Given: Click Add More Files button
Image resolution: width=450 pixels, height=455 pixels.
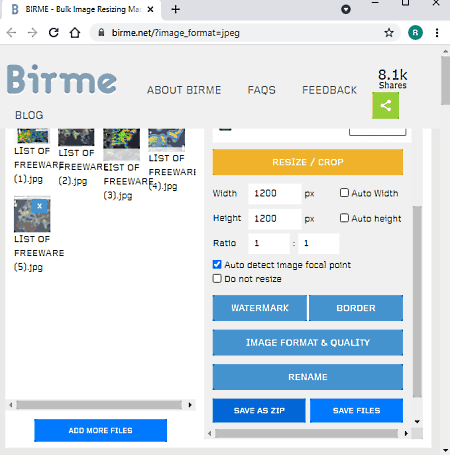Looking at the screenshot, I should pos(100,430).
